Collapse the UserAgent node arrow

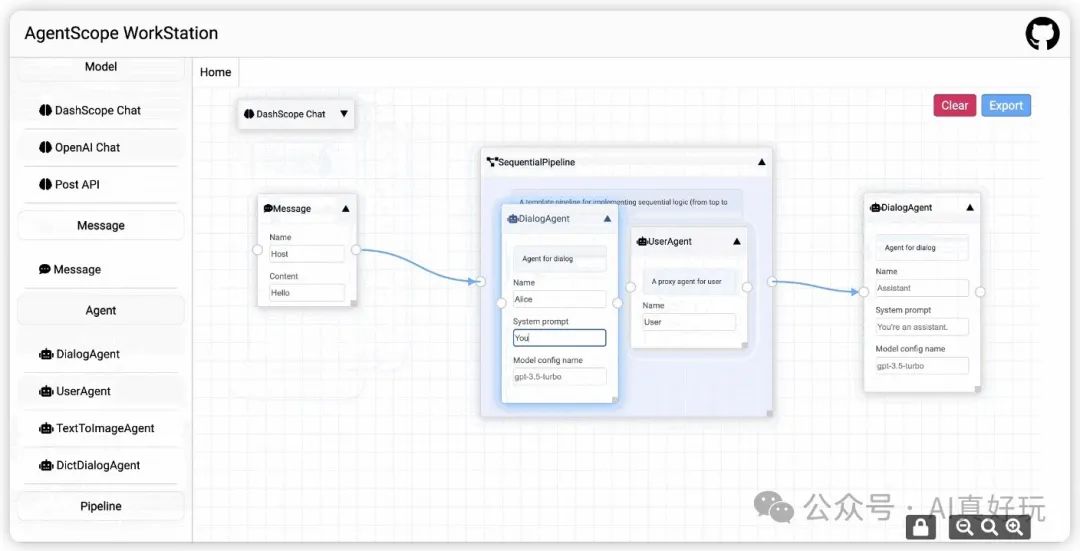click(737, 241)
